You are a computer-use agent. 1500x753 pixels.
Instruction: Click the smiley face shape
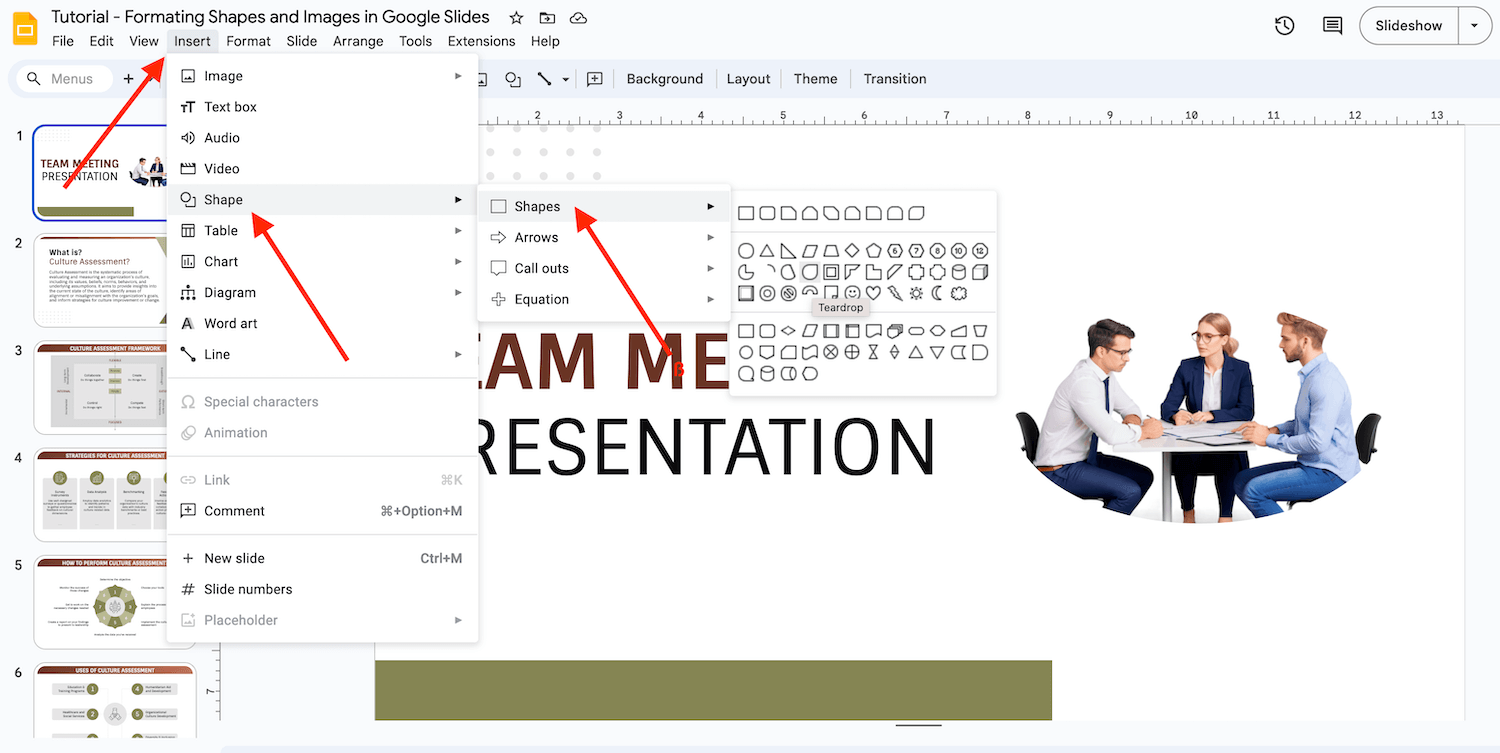(x=851, y=293)
